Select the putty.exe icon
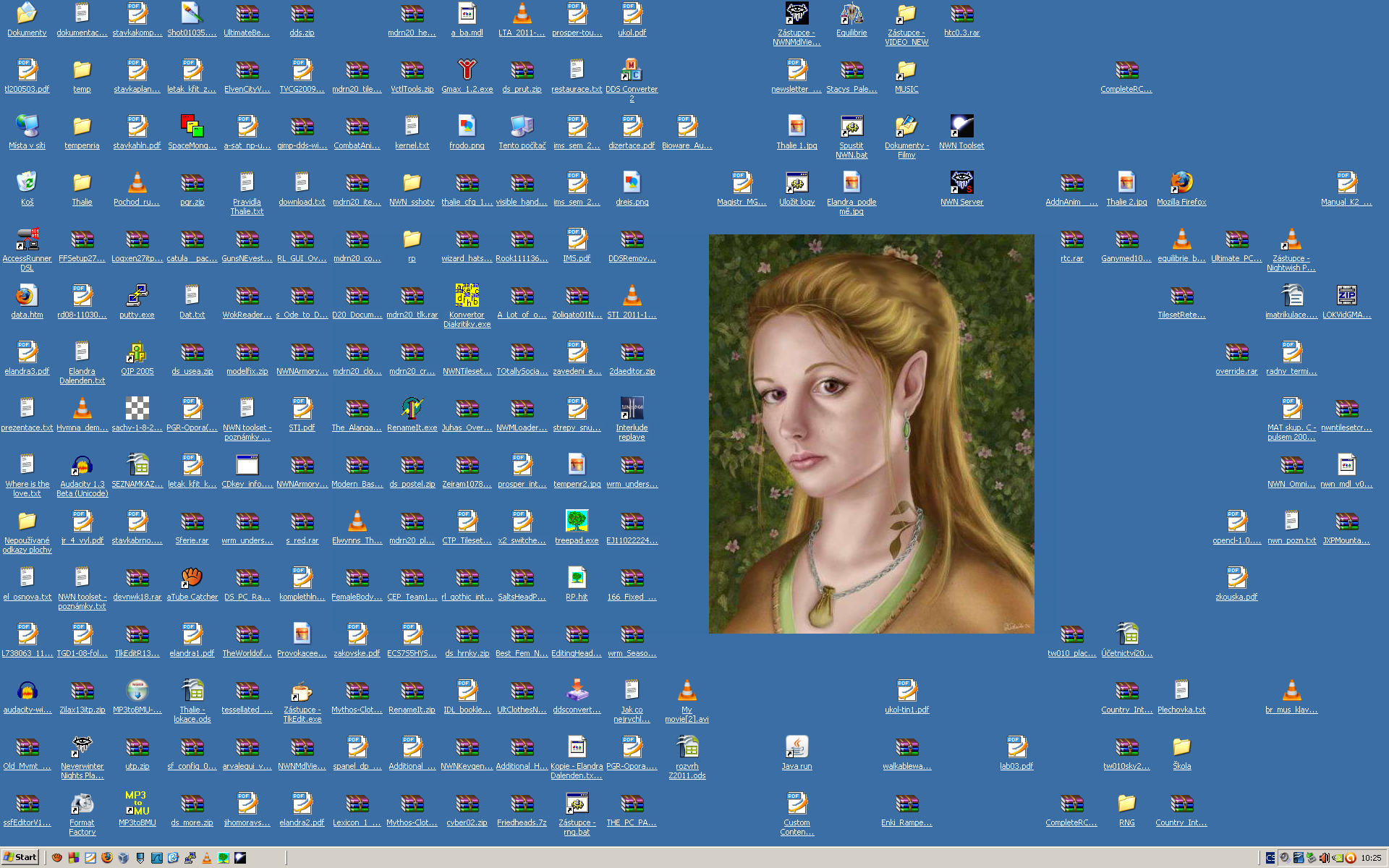 click(x=137, y=297)
